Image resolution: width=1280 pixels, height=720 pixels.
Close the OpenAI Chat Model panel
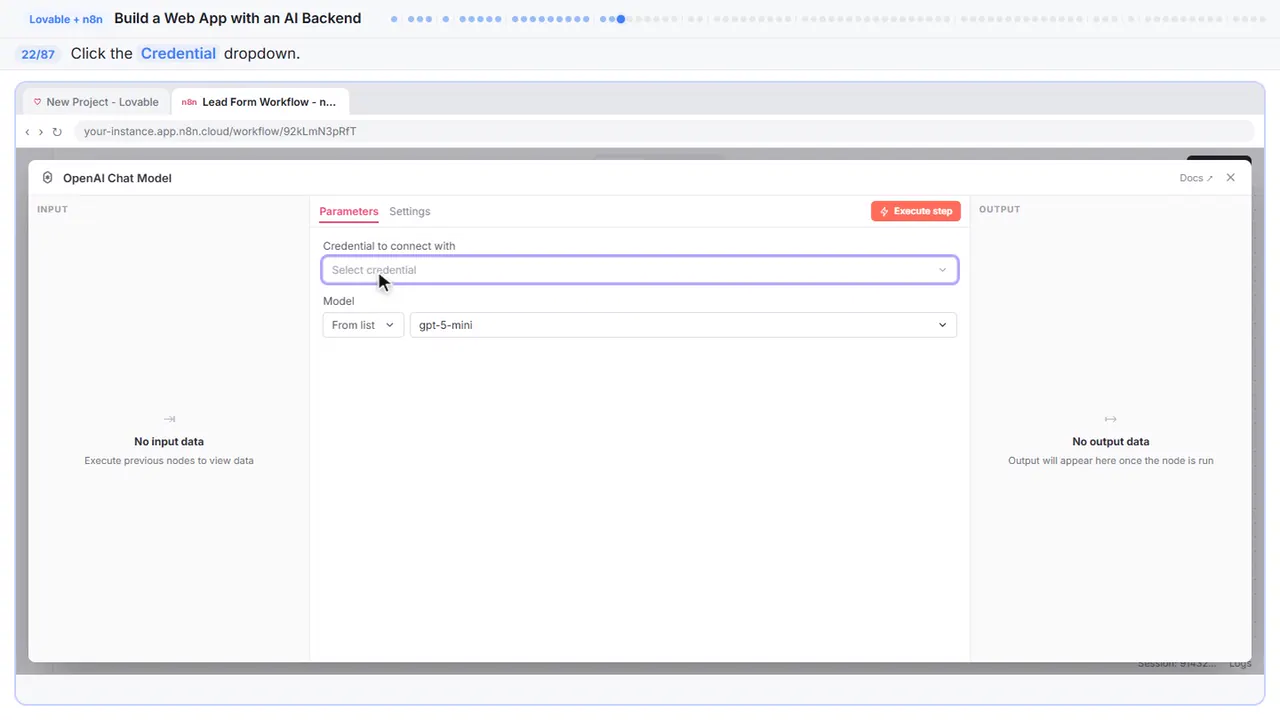click(x=1231, y=178)
